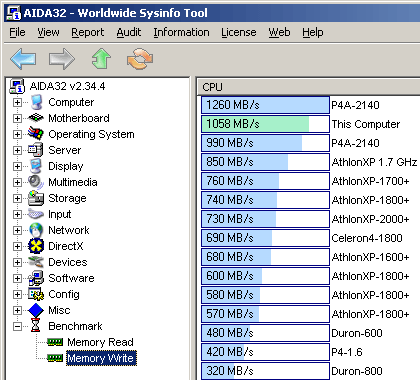420x380 pixels.
Task: Click the blue Back arrow toolbar icon
Action: point(23,59)
